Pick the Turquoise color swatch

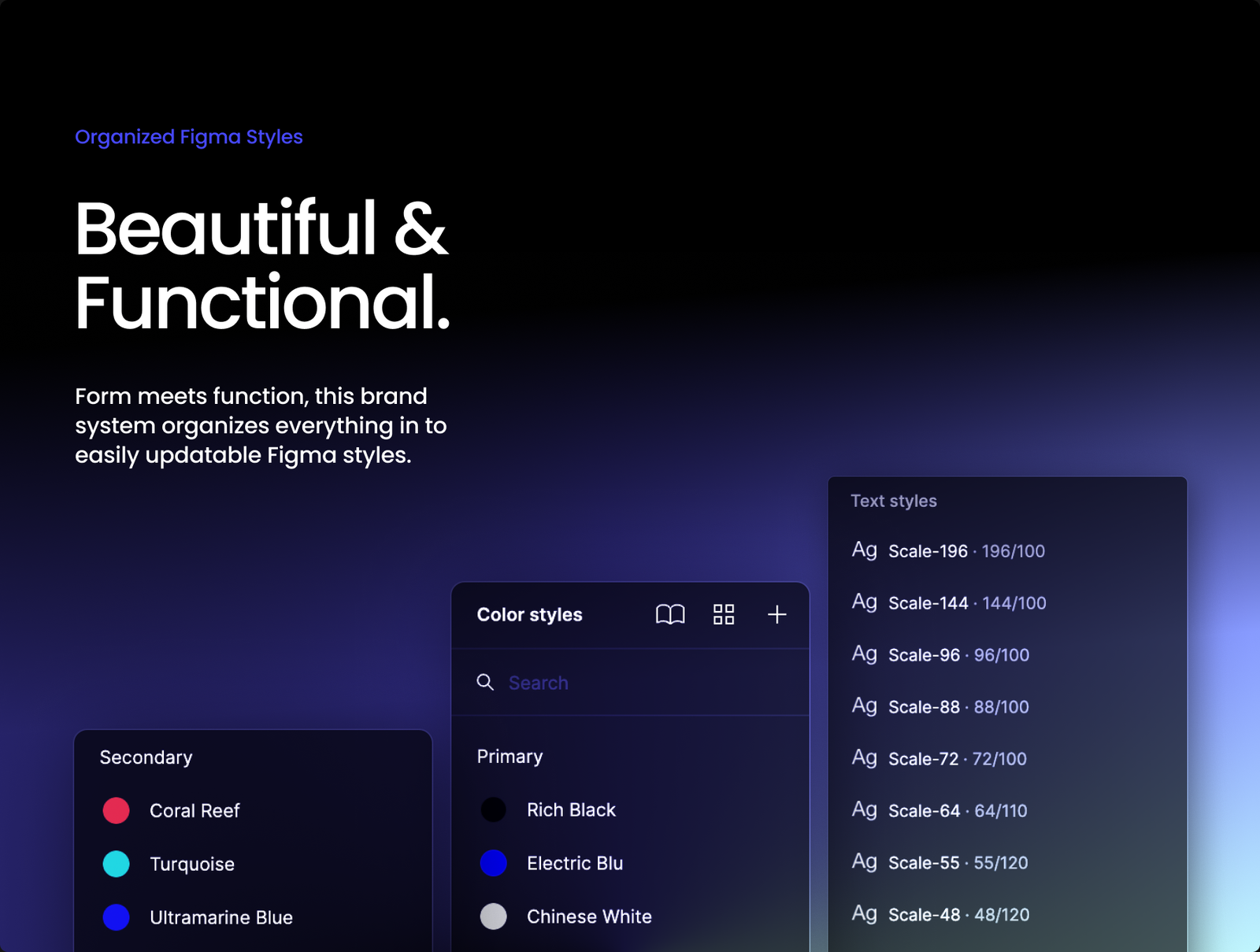tap(117, 864)
